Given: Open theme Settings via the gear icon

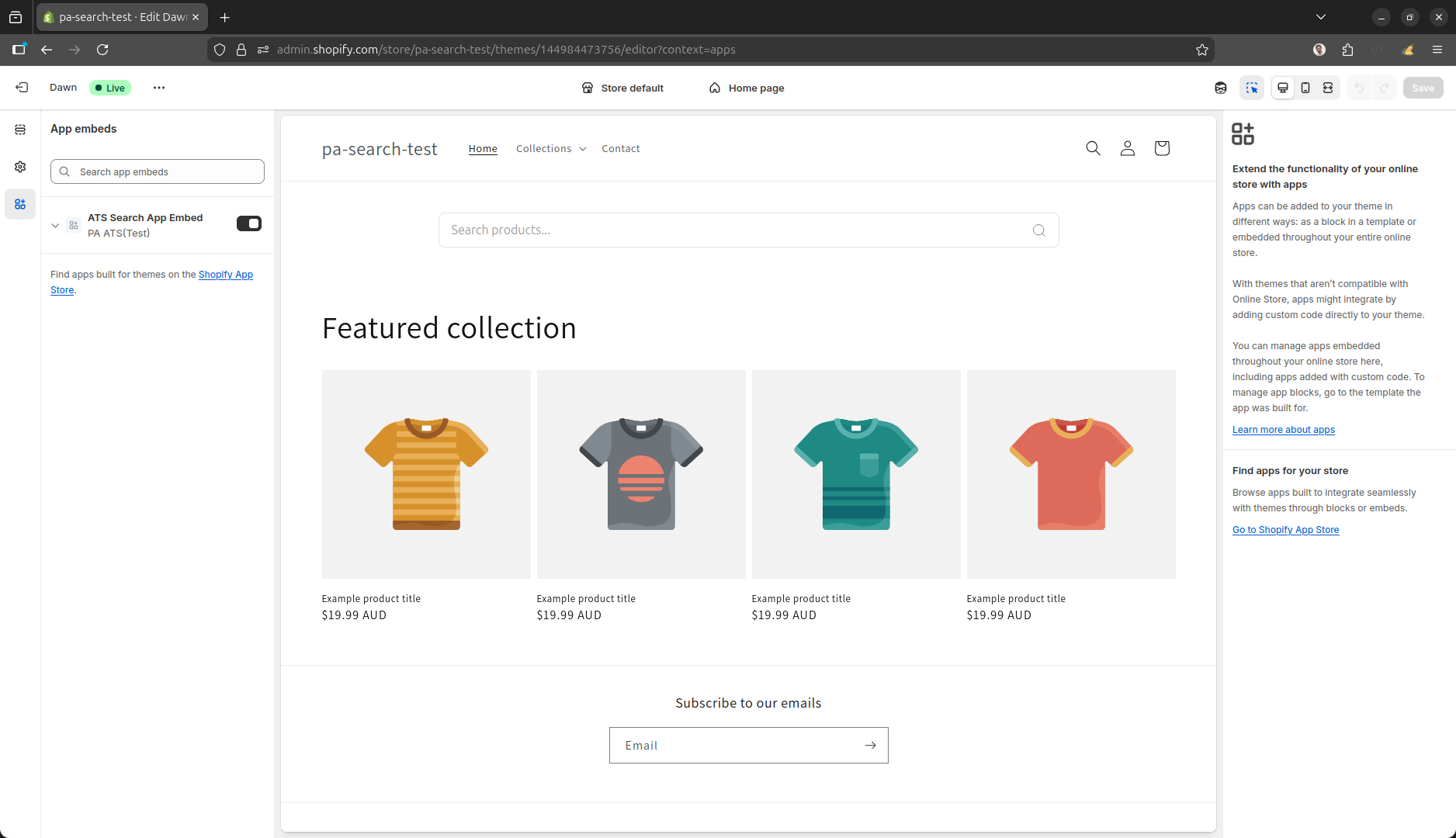Looking at the screenshot, I should (x=20, y=166).
